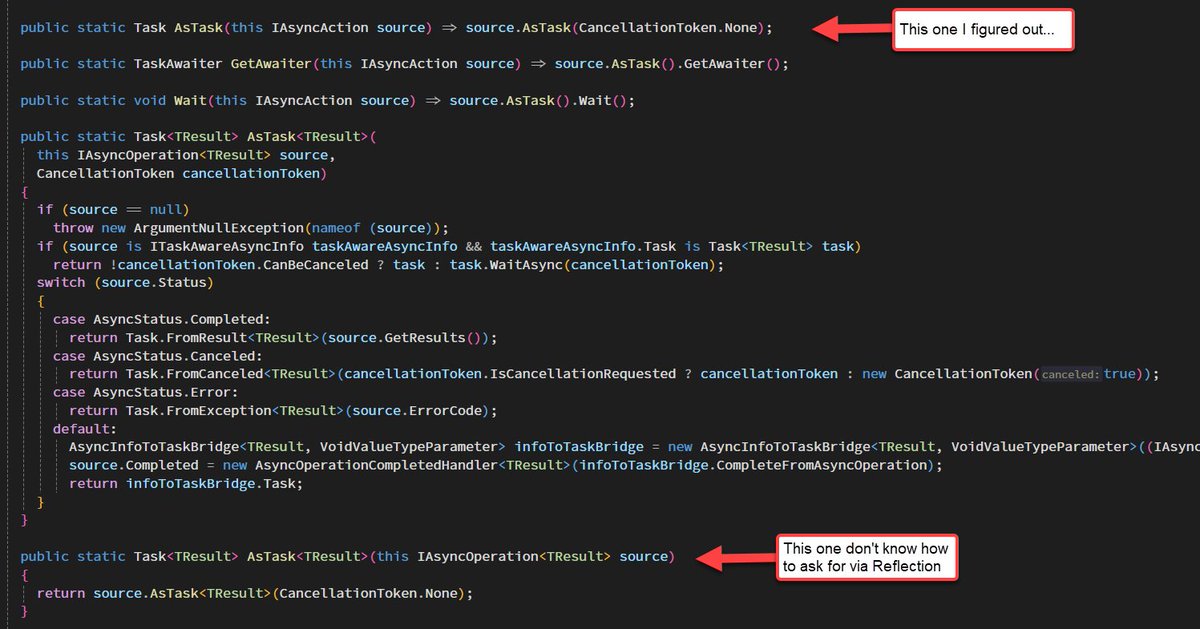Click 'cancellationToken.IsCancellationRequested' expression

510,374
